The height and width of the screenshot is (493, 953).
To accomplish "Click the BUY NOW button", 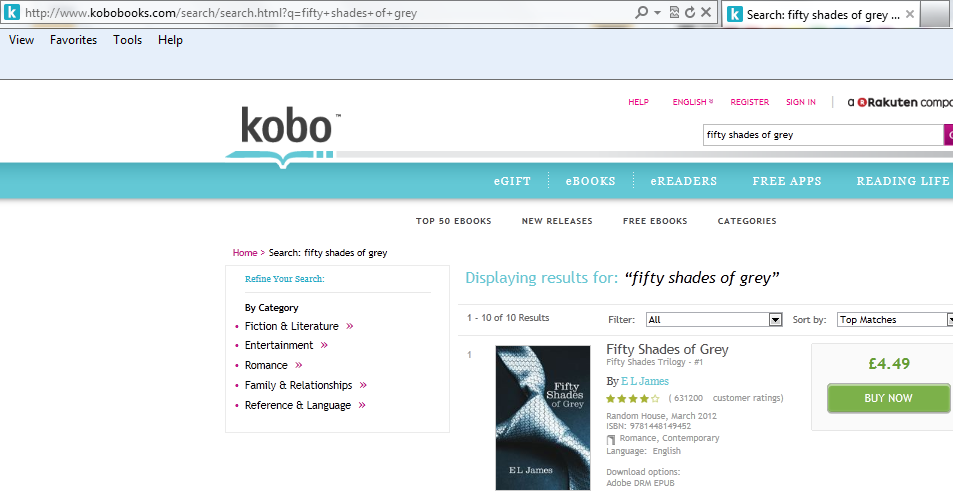I will tap(889, 398).
